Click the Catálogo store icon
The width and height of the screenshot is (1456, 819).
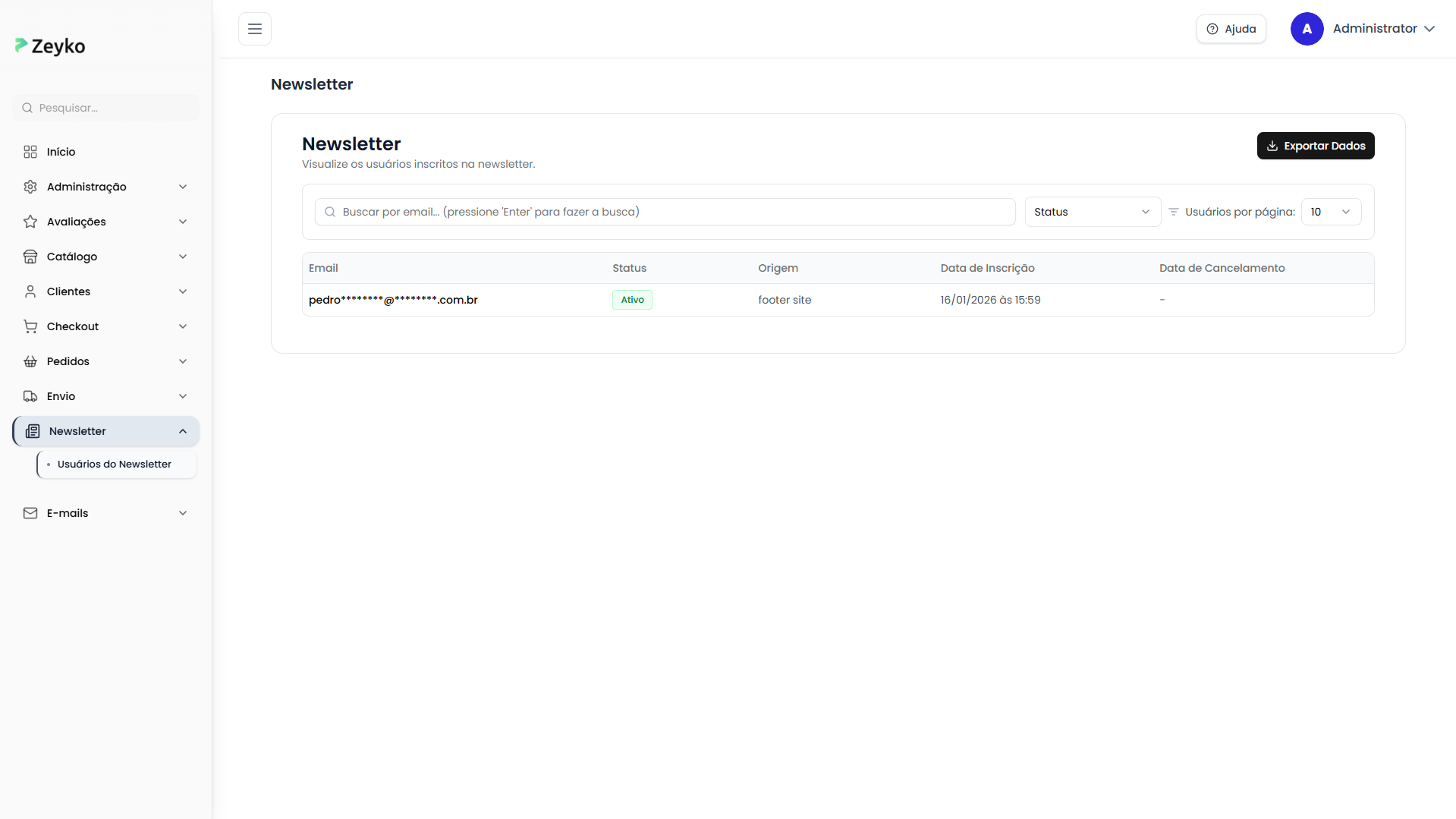[x=30, y=257]
